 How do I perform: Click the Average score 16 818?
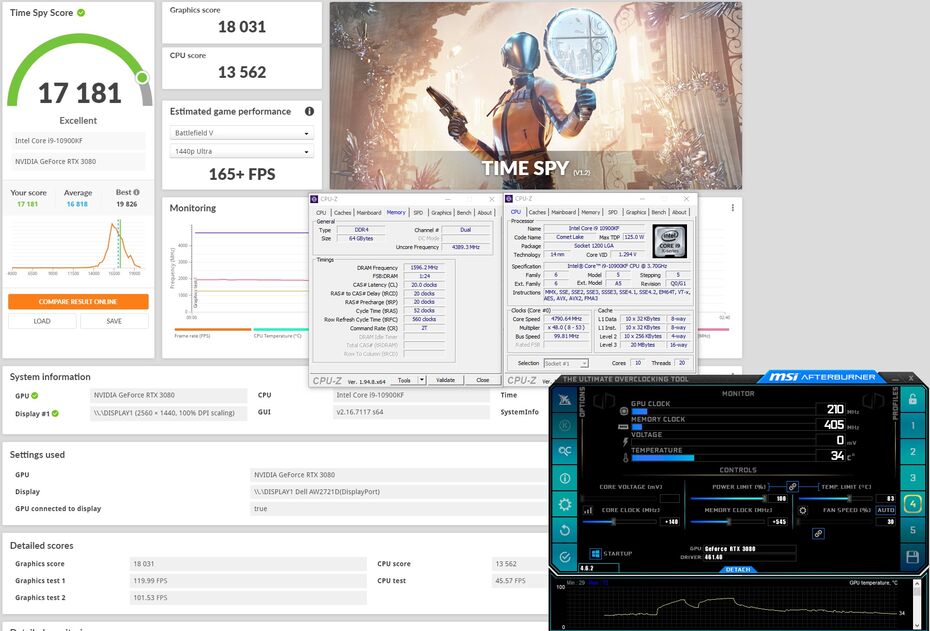pyautogui.click(x=77, y=204)
